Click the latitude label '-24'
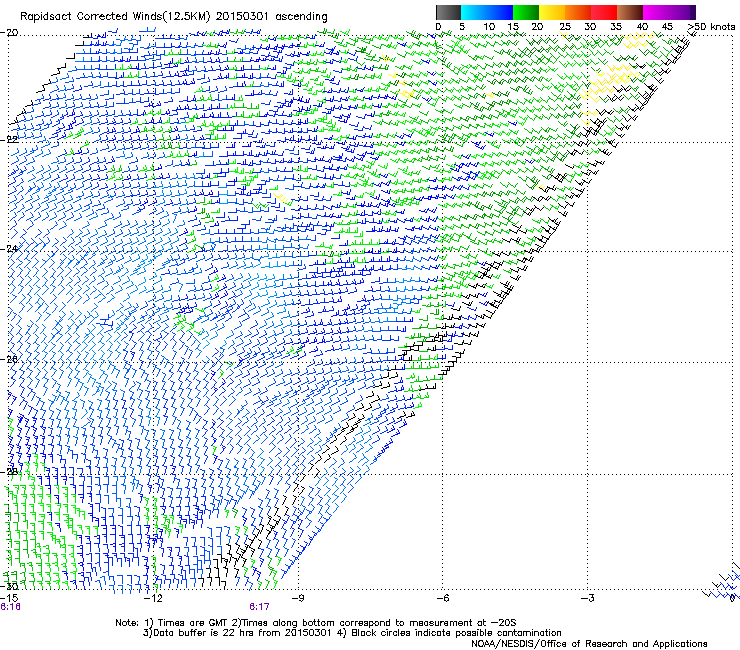 pyautogui.click(x=9, y=248)
